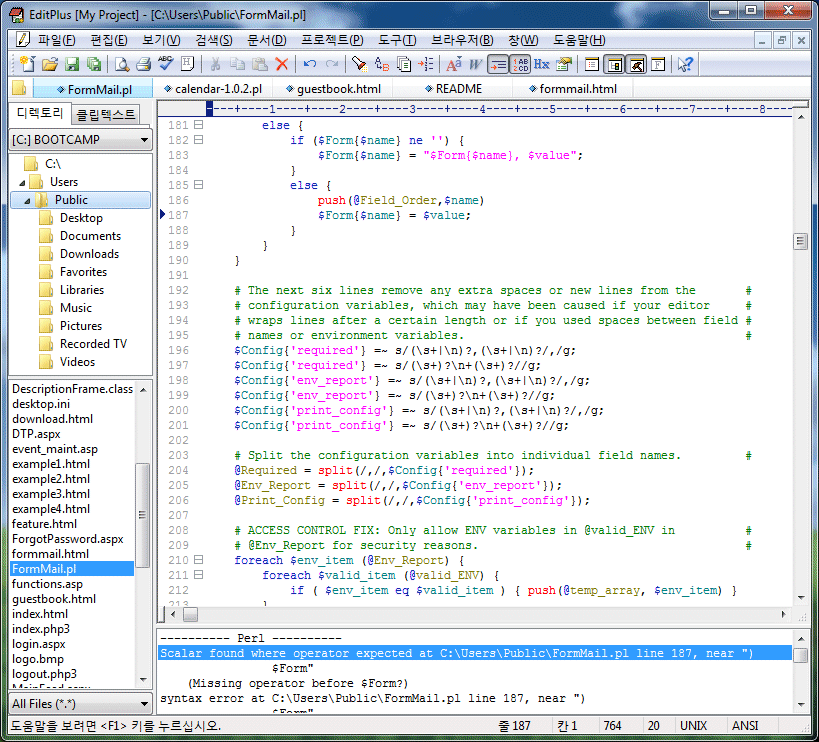The height and width of the screenshot is (742, 819).
Task: Open font settings with the Aa icon
Action: coord(453,64)
